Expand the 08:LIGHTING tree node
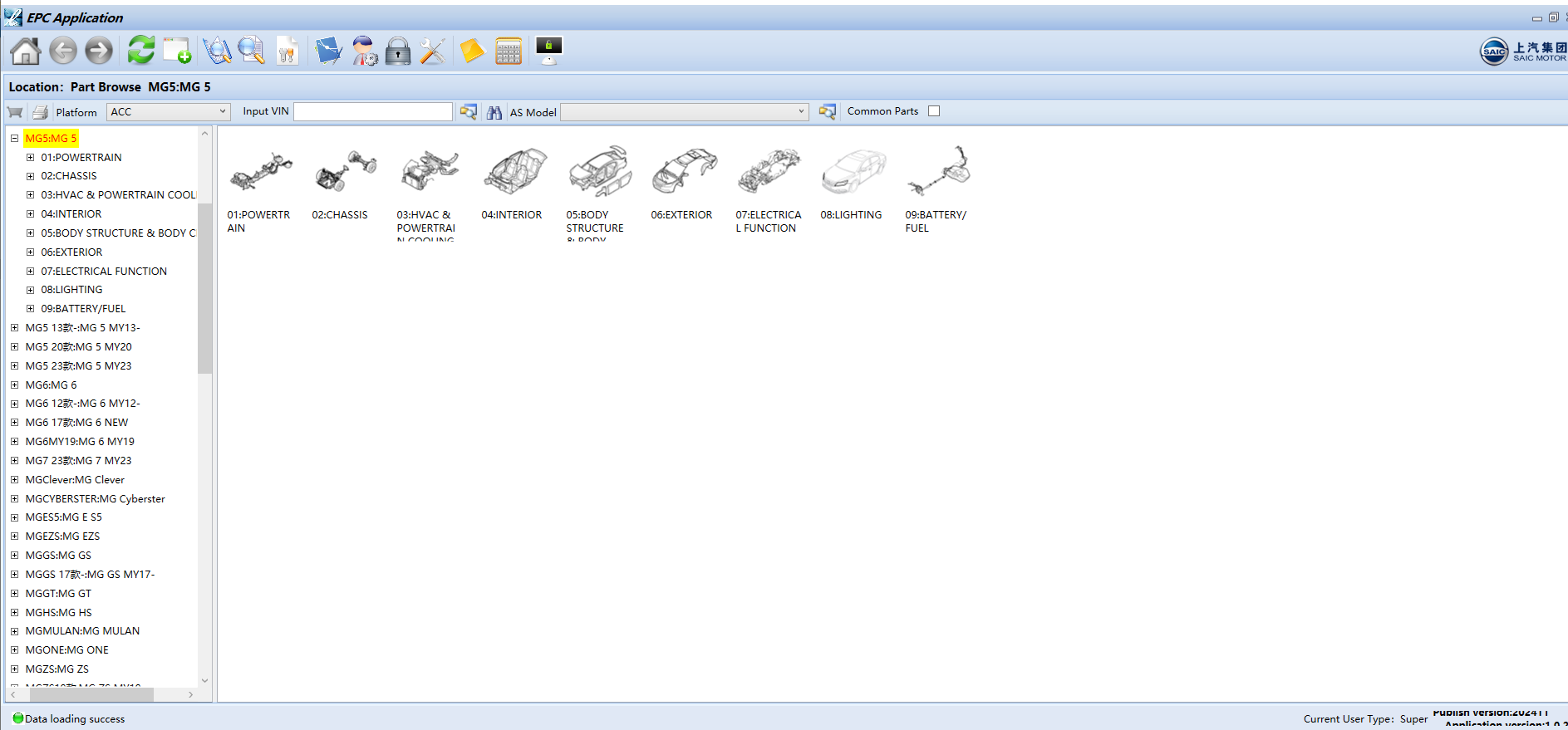The width and height of the screenshot is (1568, 730). click(x=30, y=290)
